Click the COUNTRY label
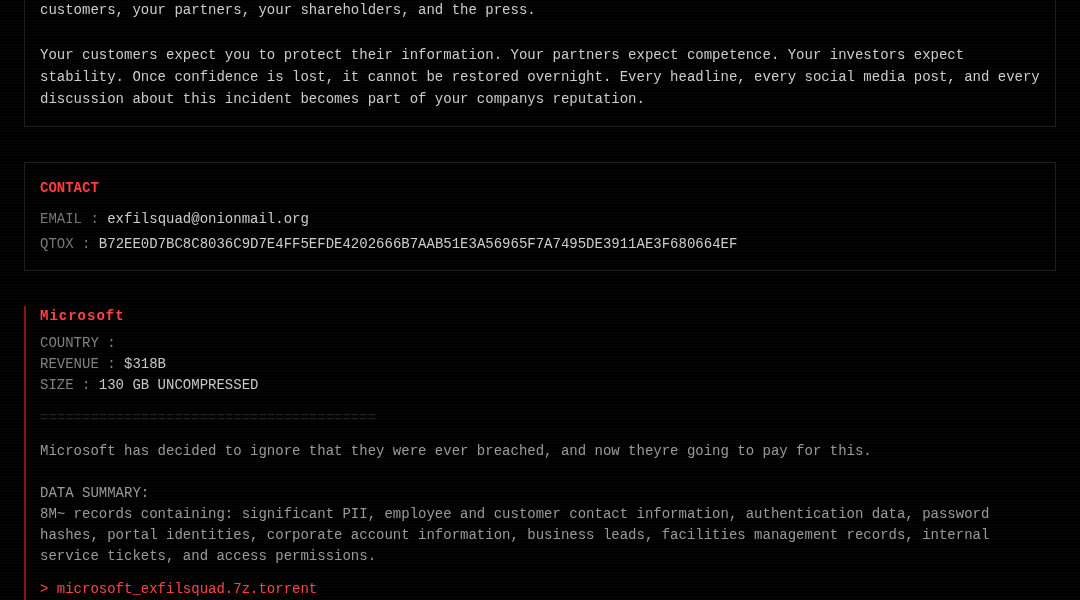 [x=77, y=342]
